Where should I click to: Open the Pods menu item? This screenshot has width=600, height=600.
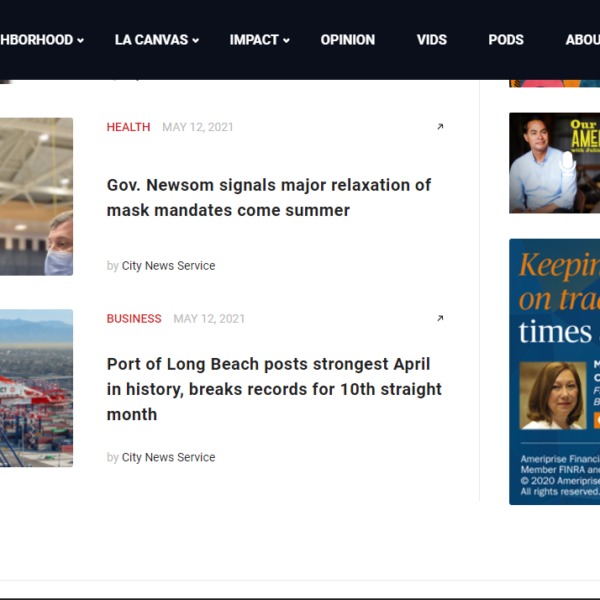coord(505,40)
